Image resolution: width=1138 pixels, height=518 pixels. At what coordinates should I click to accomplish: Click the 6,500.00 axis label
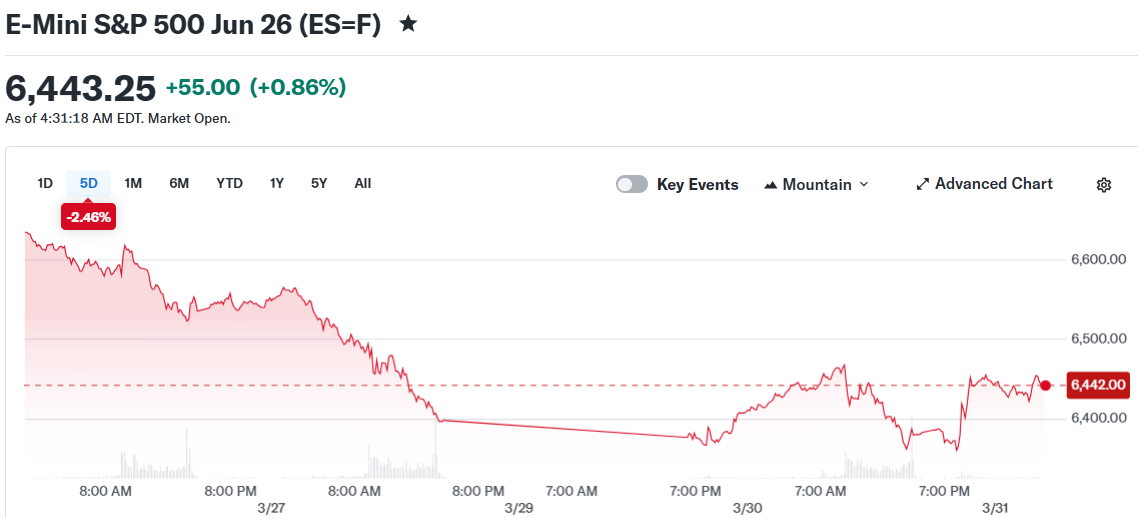coord(1099,339)
